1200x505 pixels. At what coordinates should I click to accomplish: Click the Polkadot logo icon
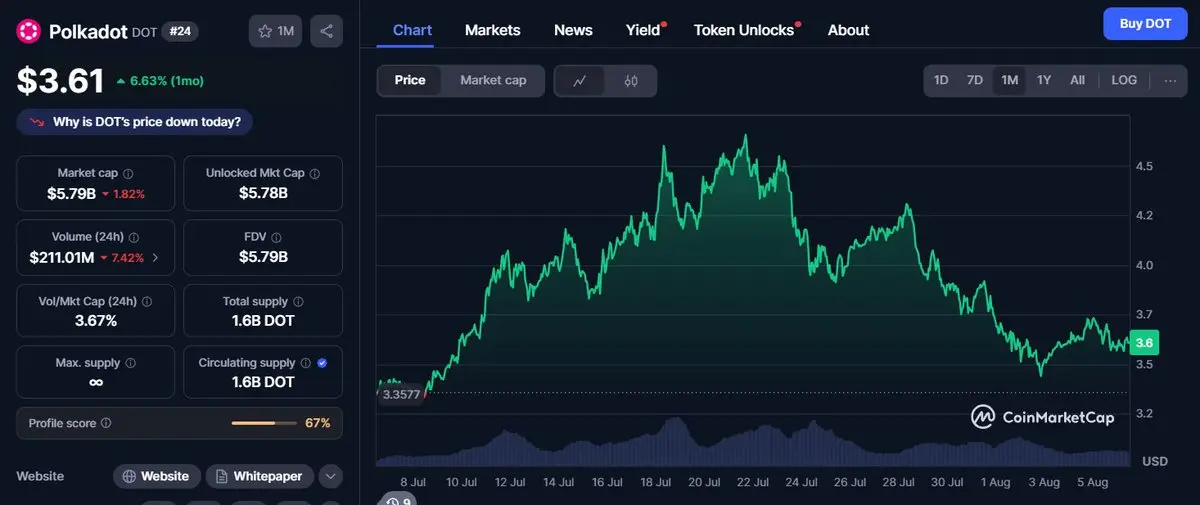(x=28, y=31)
